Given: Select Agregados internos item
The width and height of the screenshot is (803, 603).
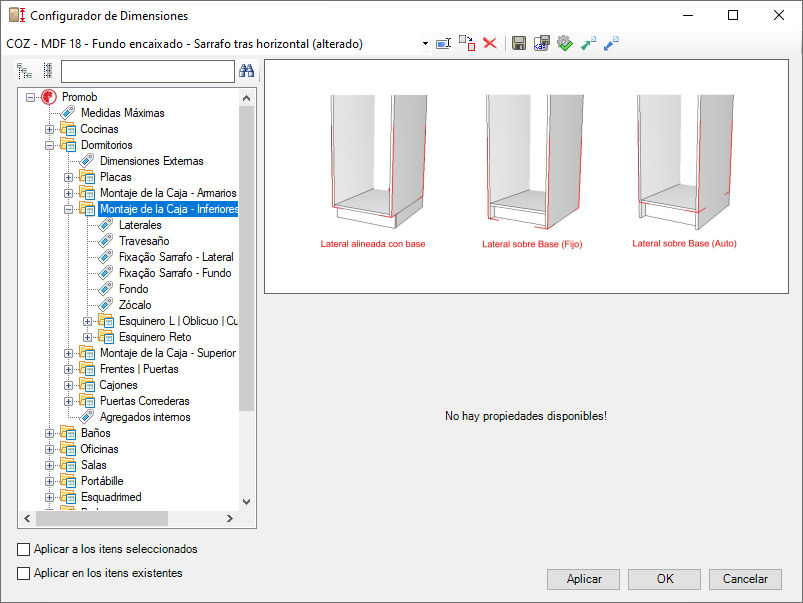Looking at the screenshot, I should click(x=145, y=417).
